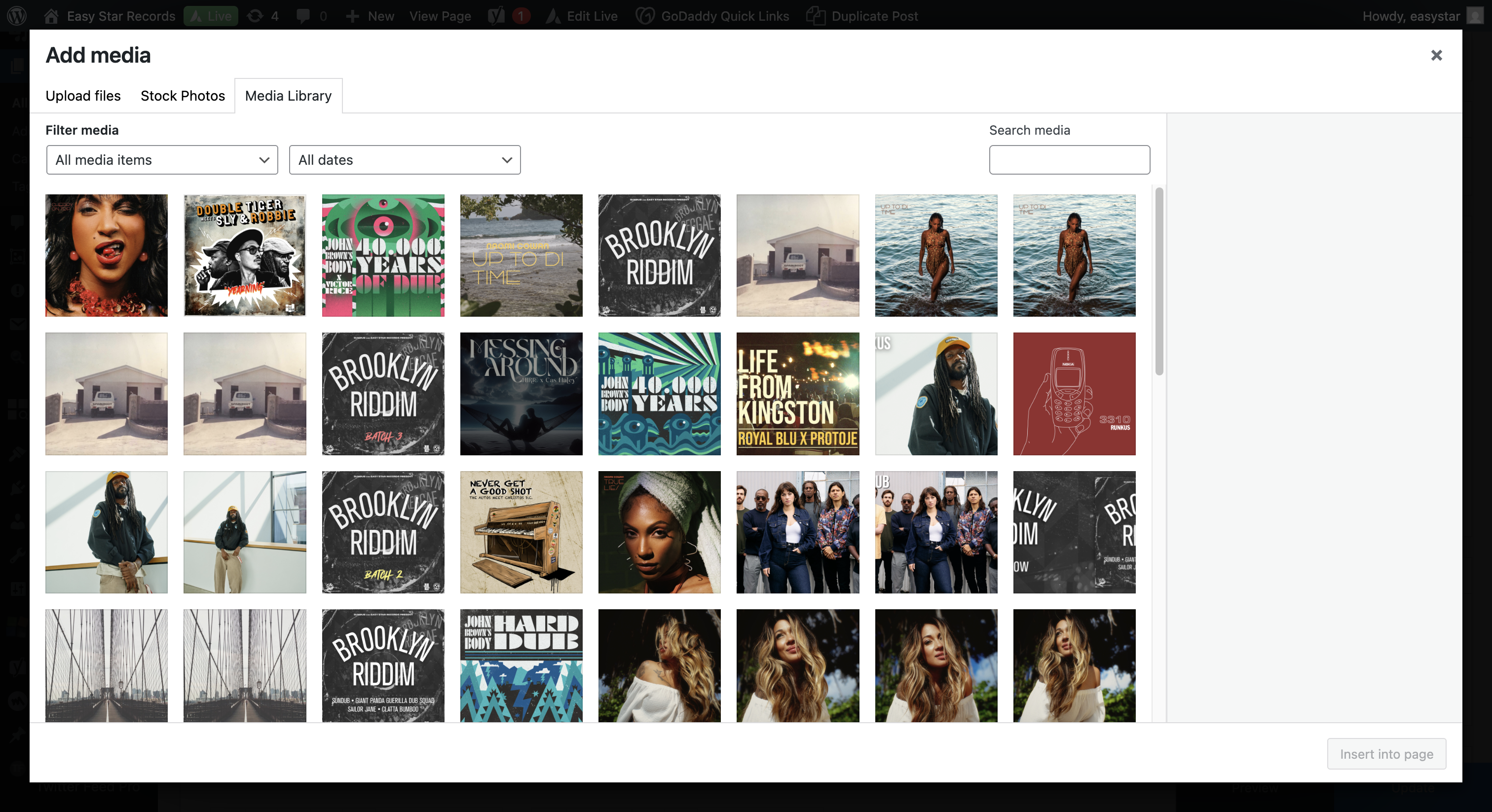Click the Insert into page button
The image size is (1492, 812).
(1386, 753)
